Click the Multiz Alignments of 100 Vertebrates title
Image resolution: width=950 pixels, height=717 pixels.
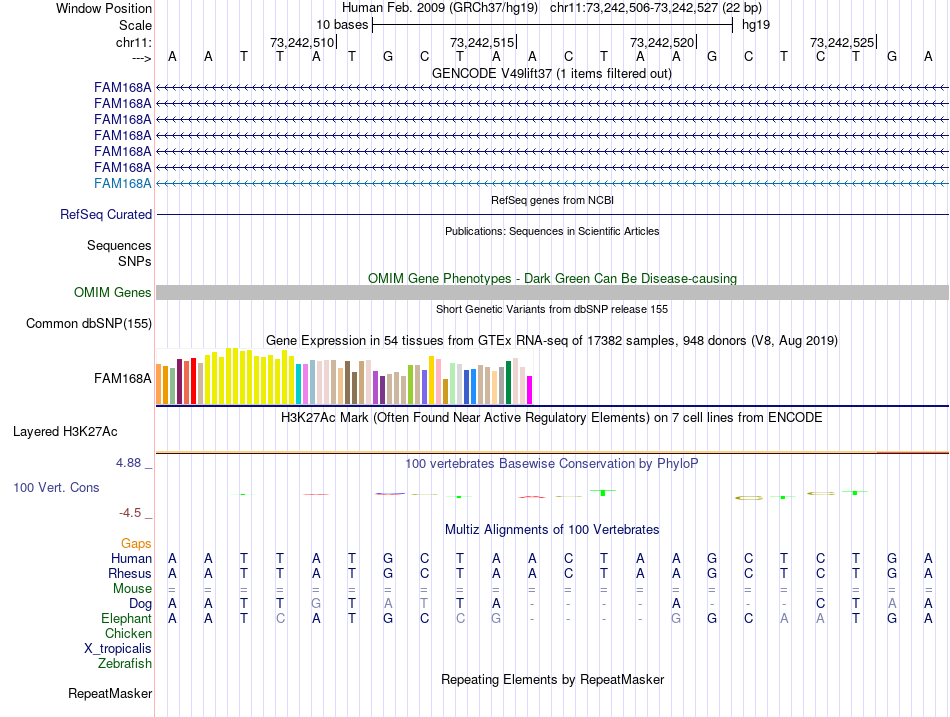pyautogui.click(x=552, y=529)
